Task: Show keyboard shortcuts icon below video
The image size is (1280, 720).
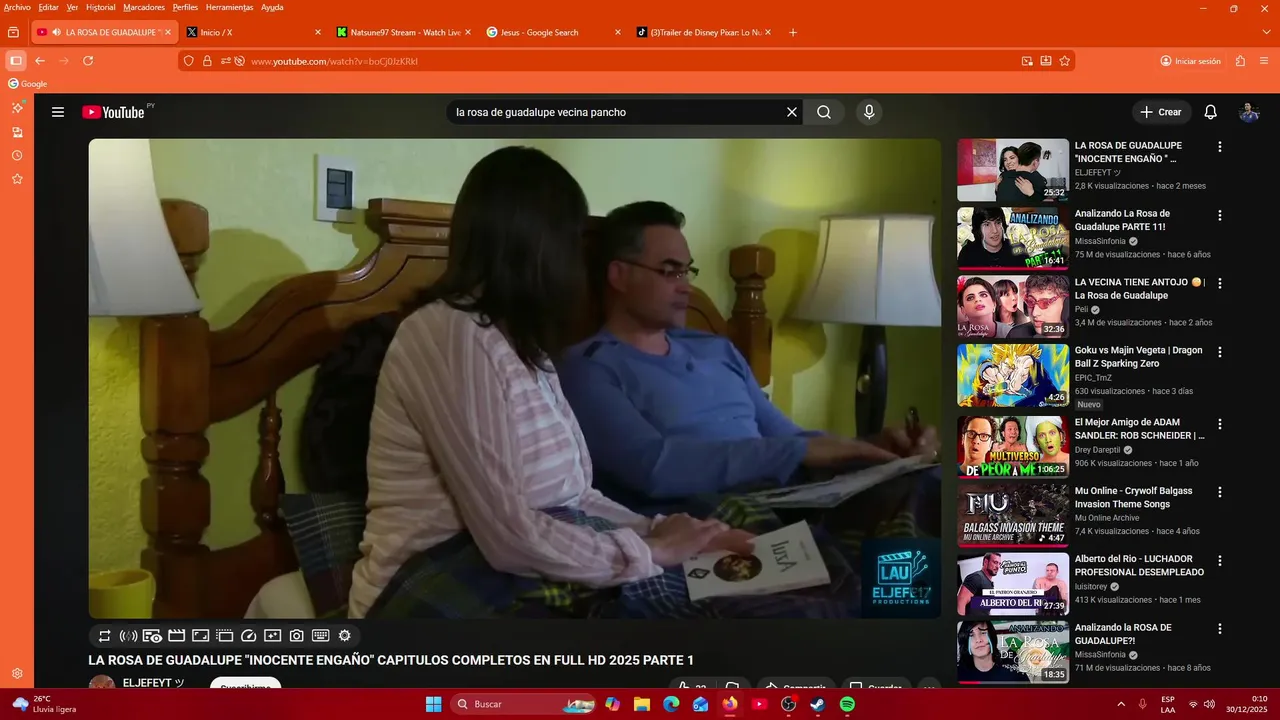Action: click(321, 635)
